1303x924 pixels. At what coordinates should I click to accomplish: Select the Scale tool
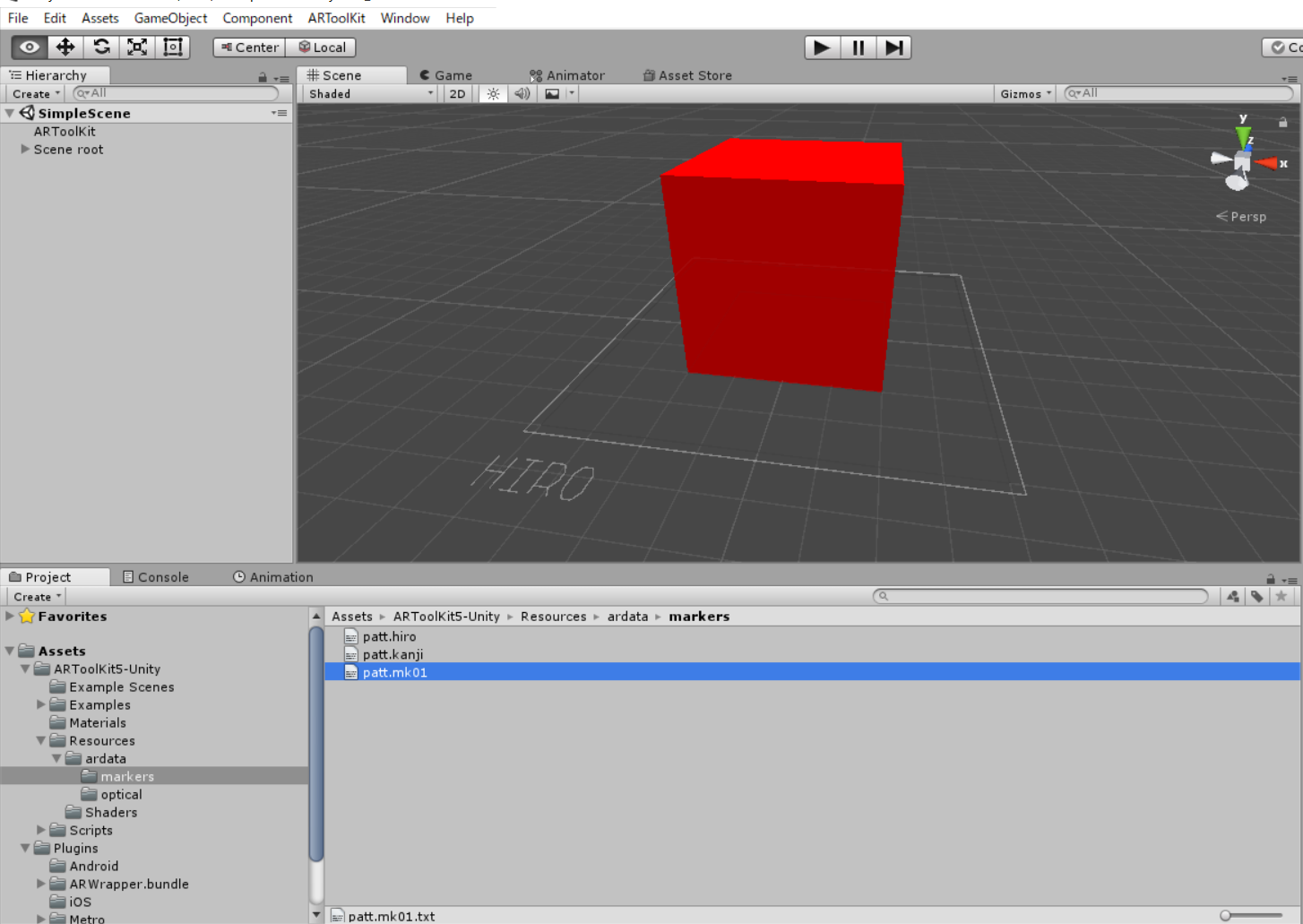click(137, 47)
